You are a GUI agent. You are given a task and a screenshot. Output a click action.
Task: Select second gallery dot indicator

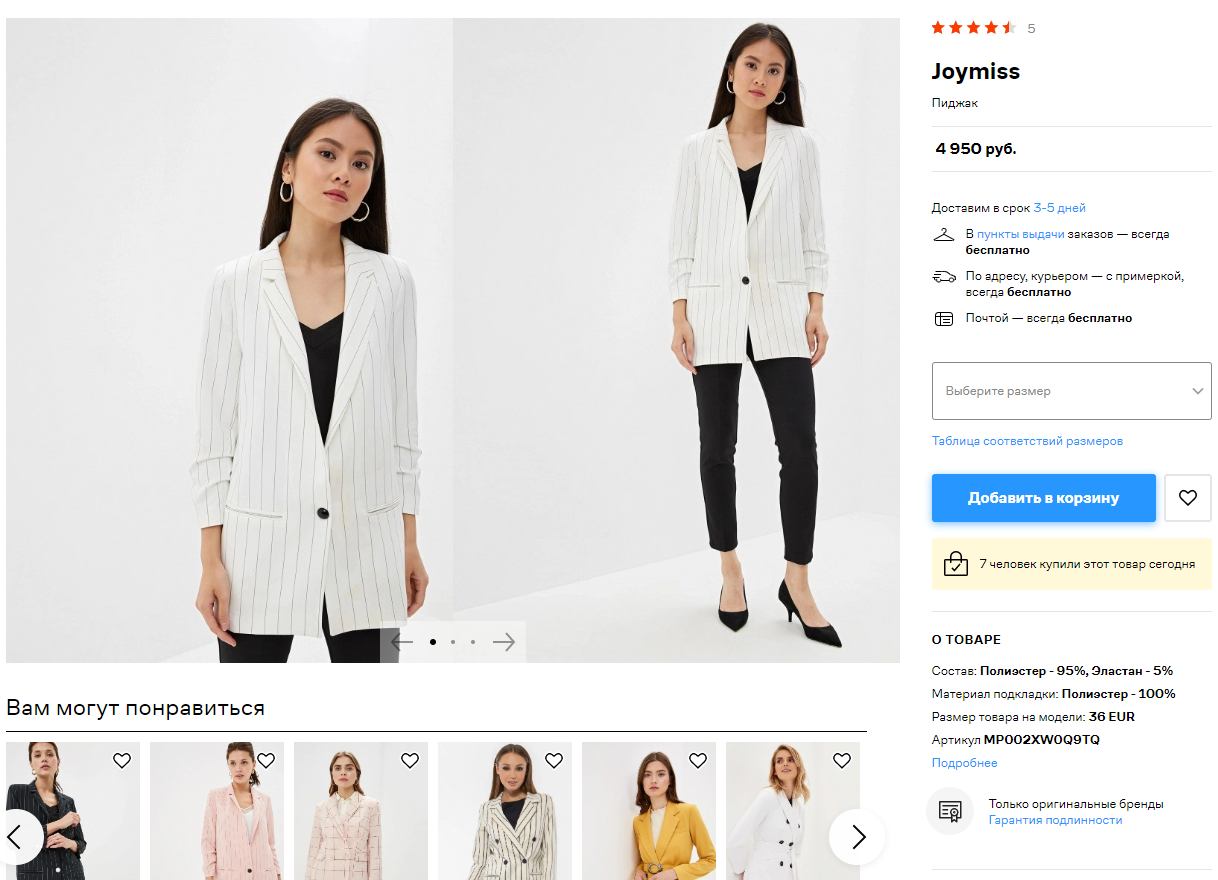[x=453, y=642]
